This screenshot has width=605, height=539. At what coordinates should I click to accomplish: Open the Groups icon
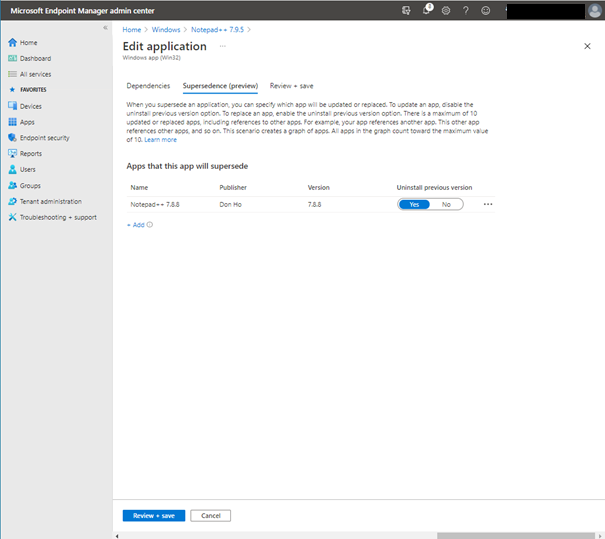tap(12, 186)
